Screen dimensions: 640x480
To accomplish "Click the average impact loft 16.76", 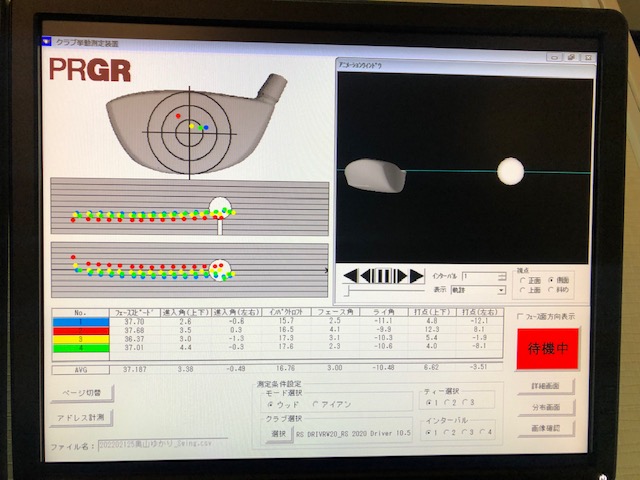I will pyautogui.click(x=285, y=368).
